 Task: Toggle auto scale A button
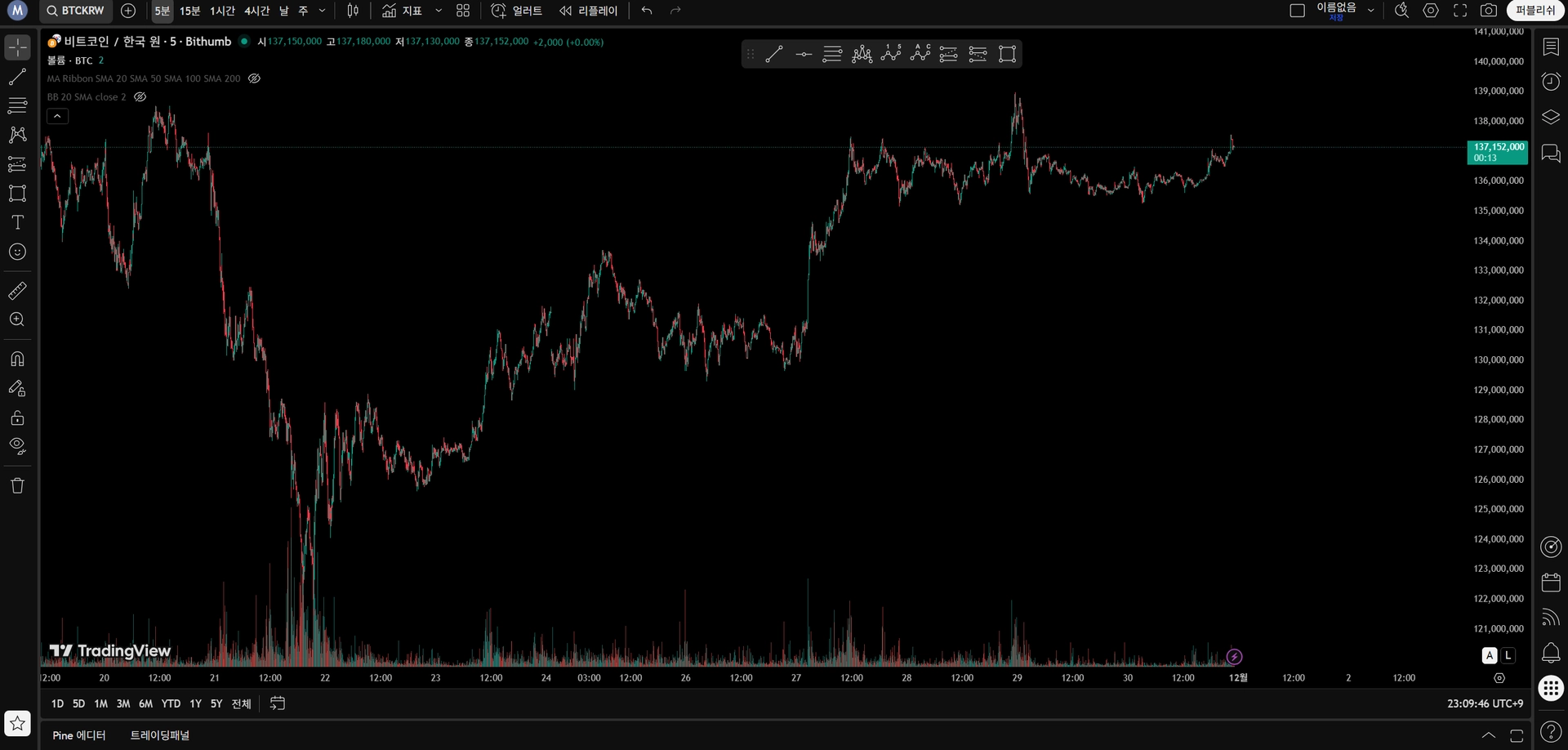pyautogui.click(x=1490, y=655)
